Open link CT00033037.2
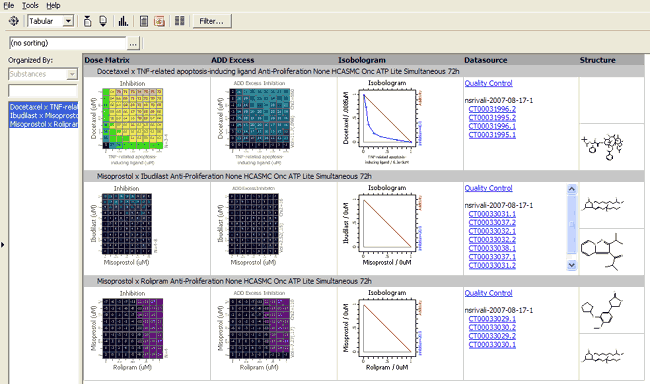This screenshot has width=650, height=384. 492,223
